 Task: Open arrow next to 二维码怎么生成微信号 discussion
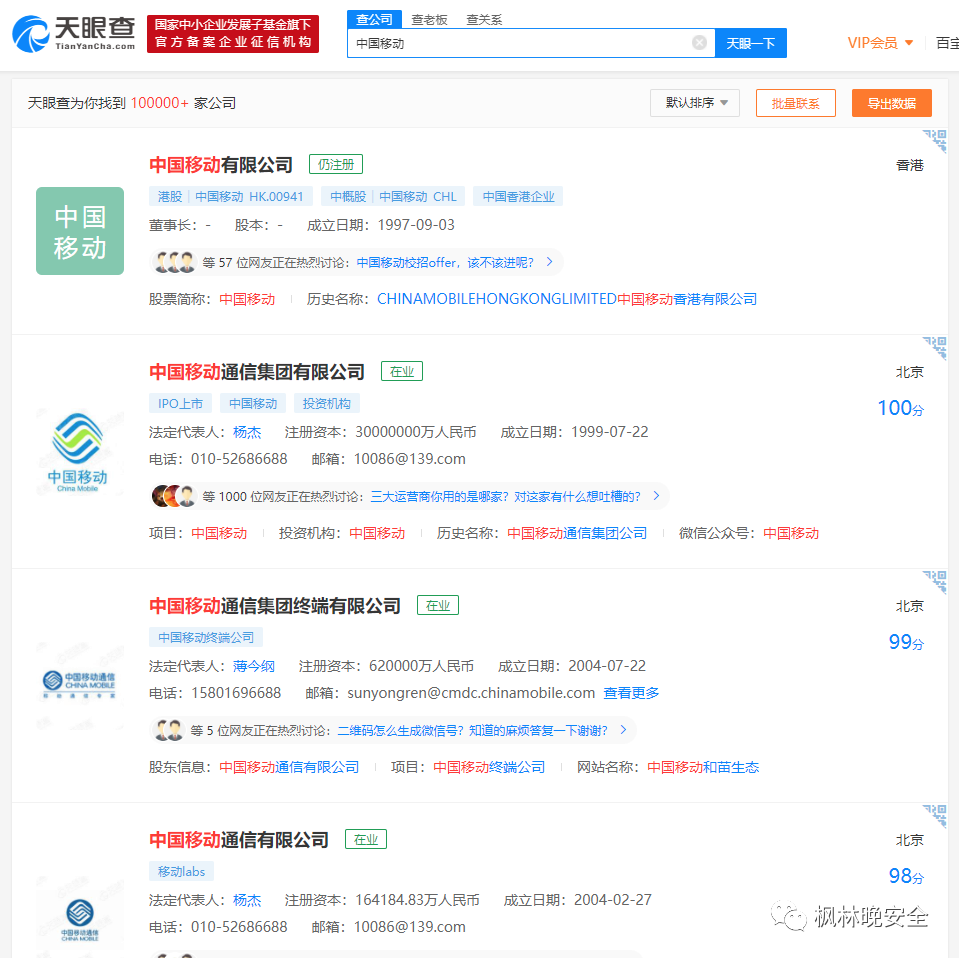623,729
